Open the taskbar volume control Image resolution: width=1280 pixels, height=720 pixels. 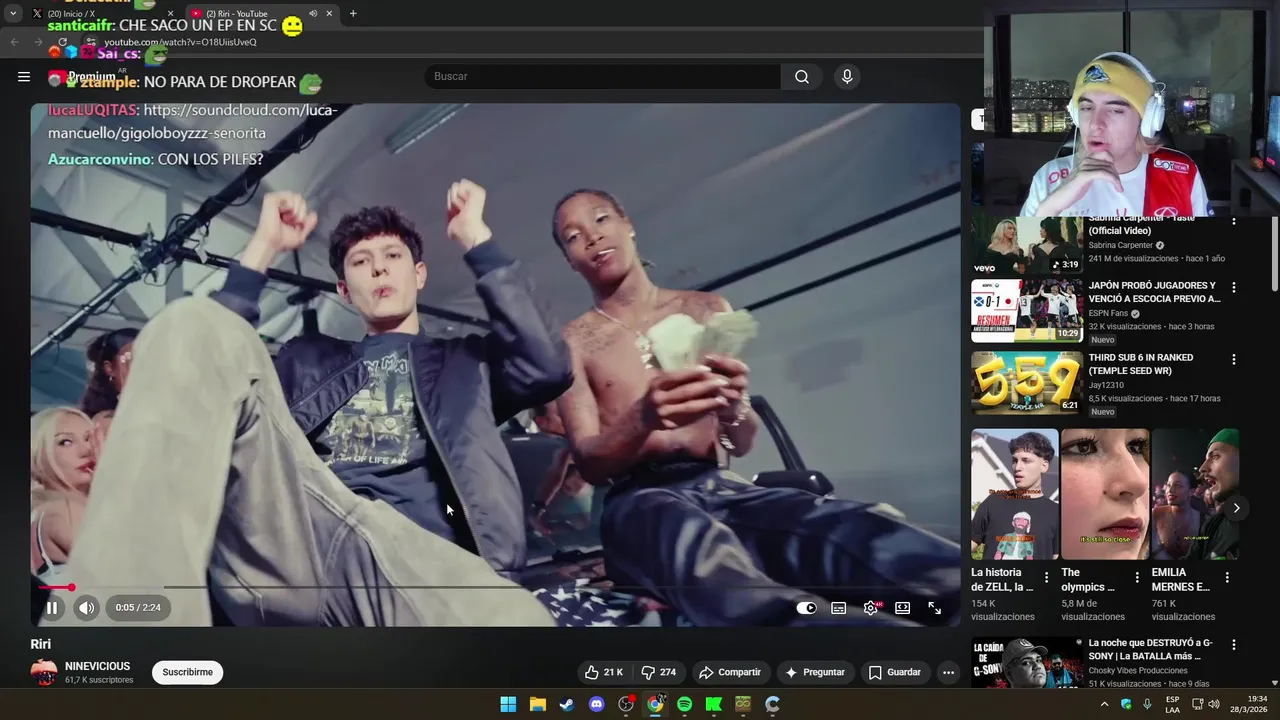[1213, 704]
